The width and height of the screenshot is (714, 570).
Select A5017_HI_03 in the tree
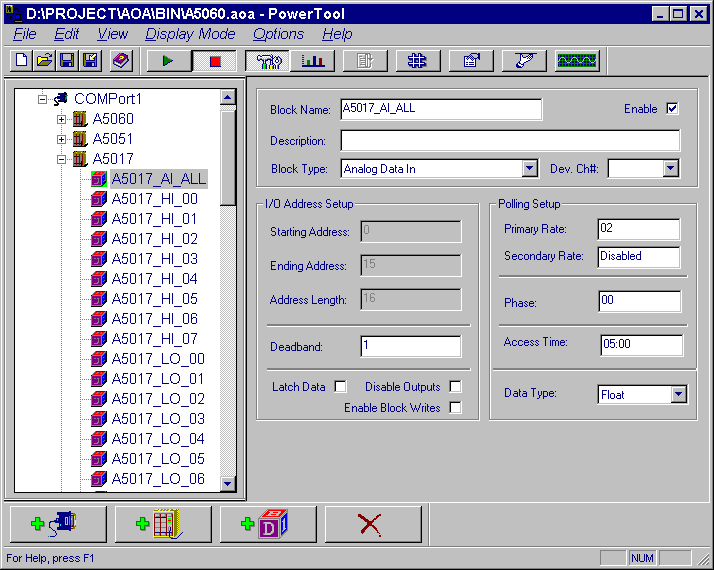pyautogui.click(x=154, y=259)
